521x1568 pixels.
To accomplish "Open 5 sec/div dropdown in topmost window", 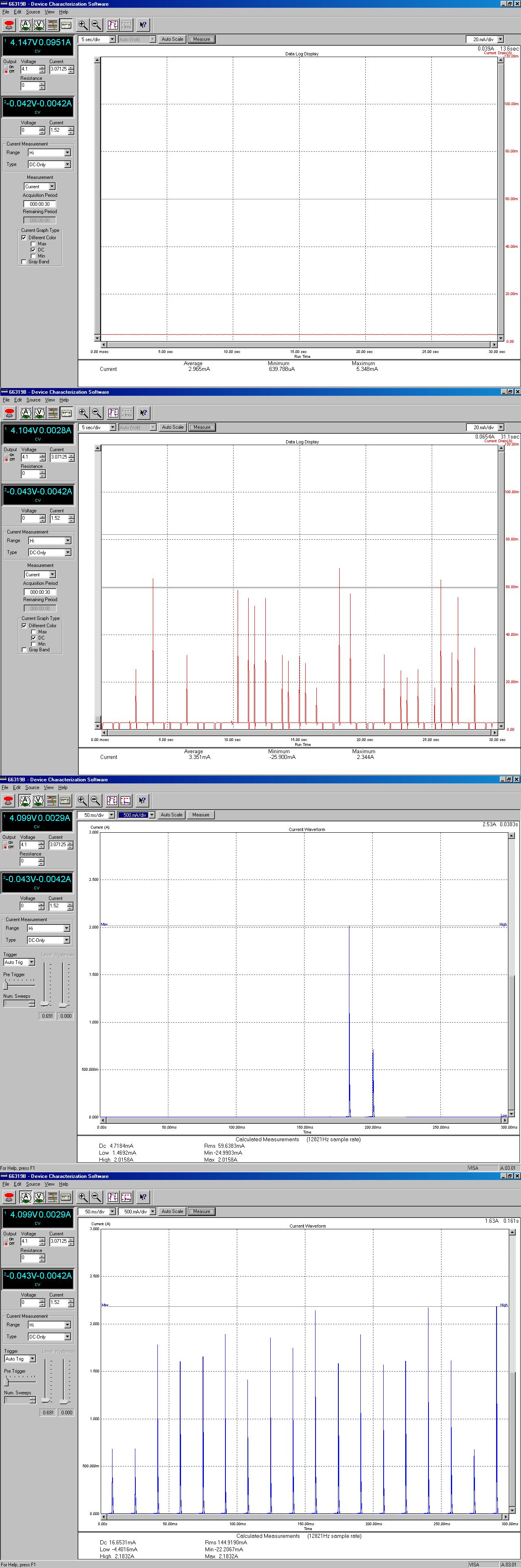I will [112, 39].
